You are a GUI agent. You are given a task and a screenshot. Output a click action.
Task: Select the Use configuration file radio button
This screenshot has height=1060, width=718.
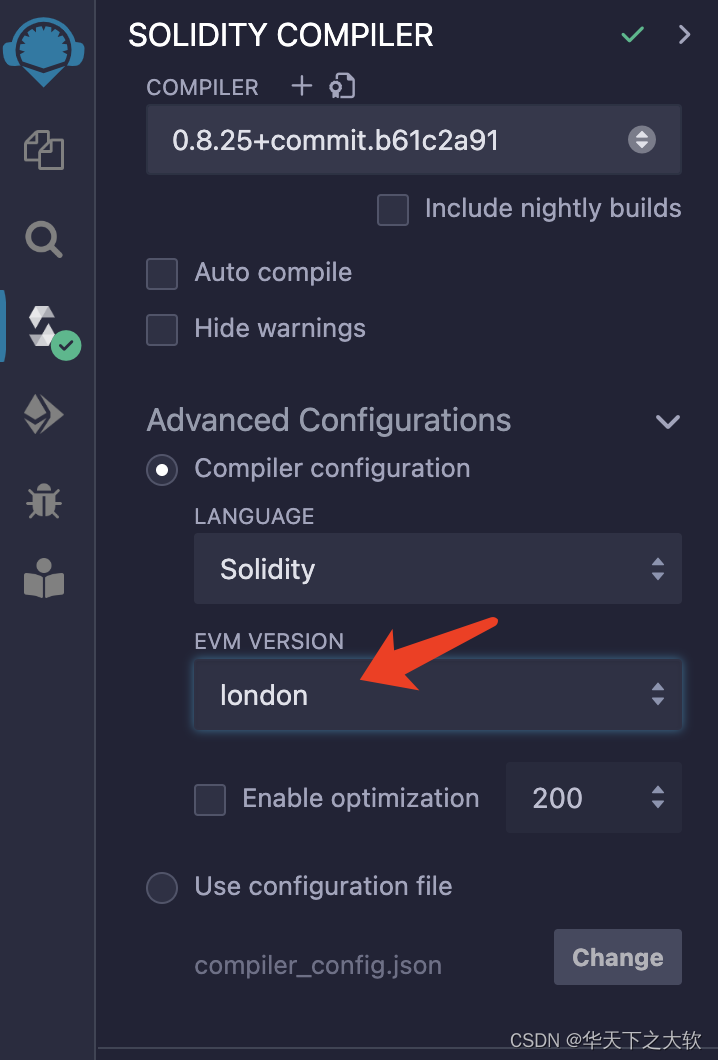[162, 888]
